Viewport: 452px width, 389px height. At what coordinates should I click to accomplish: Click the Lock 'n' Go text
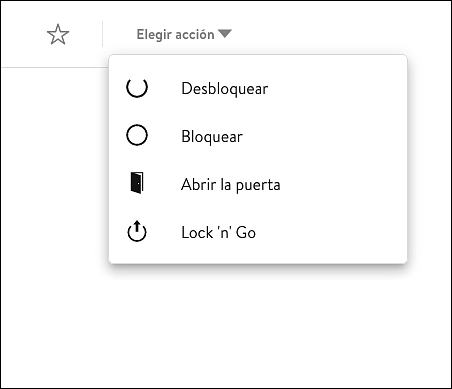219,232
